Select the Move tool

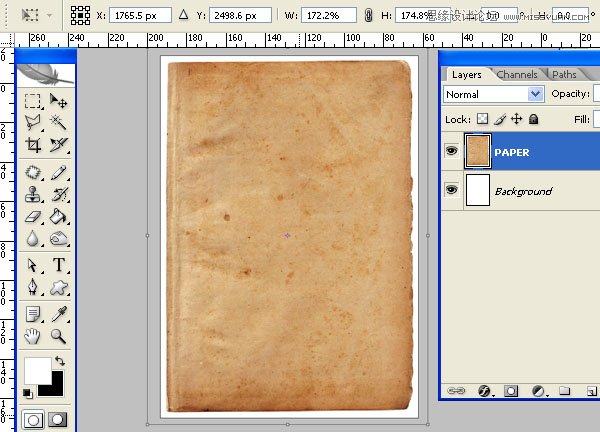[59, 102]
